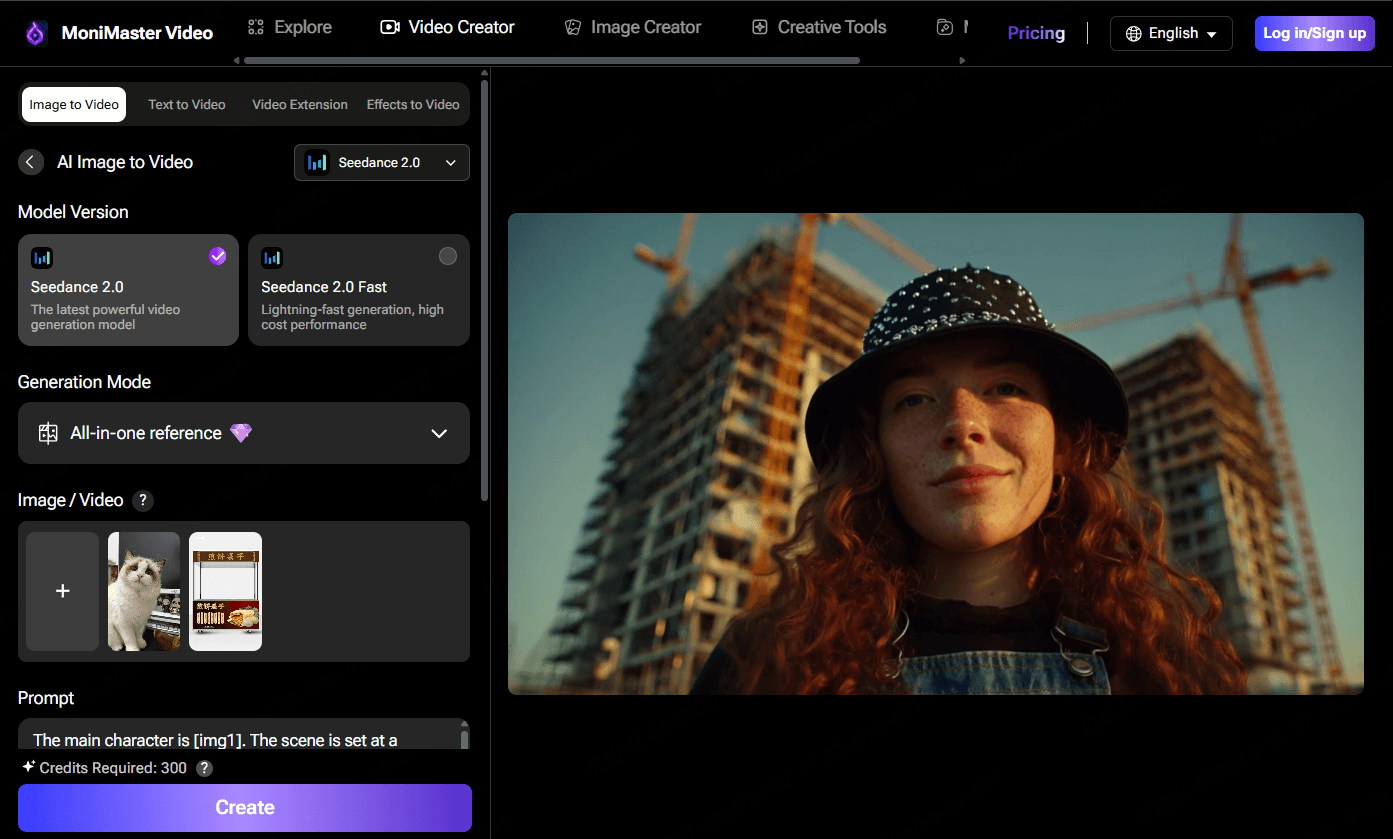This screenshot has height=839, width=1393.
Task: Click the help icon beside Credits Required
Action: (204, 768)
